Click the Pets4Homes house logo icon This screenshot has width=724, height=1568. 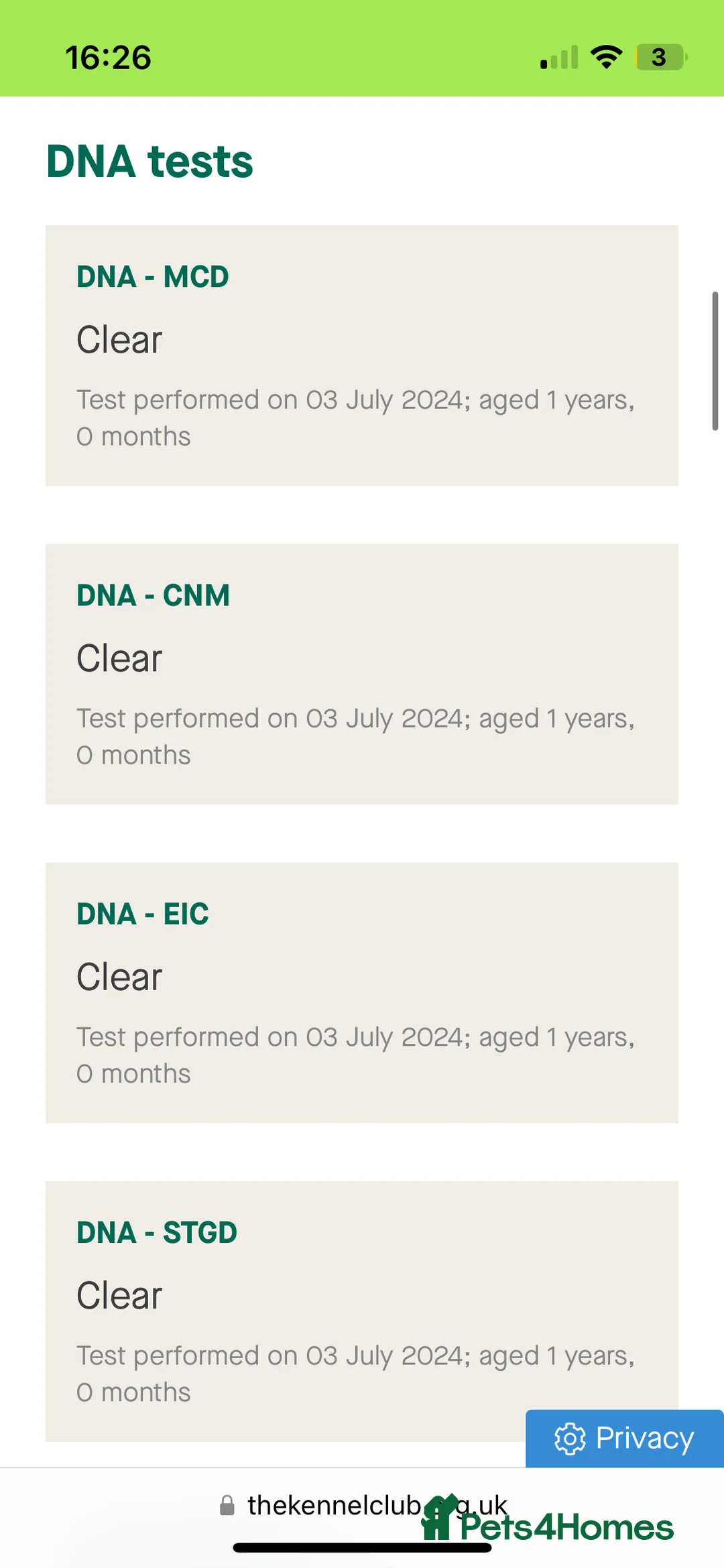coord(438,1518)
